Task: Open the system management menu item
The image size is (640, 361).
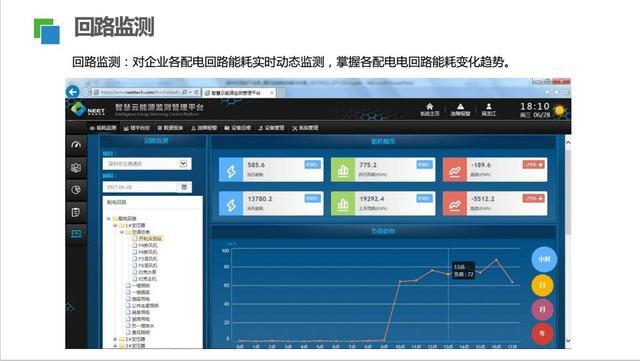Action: pos(305,128)
